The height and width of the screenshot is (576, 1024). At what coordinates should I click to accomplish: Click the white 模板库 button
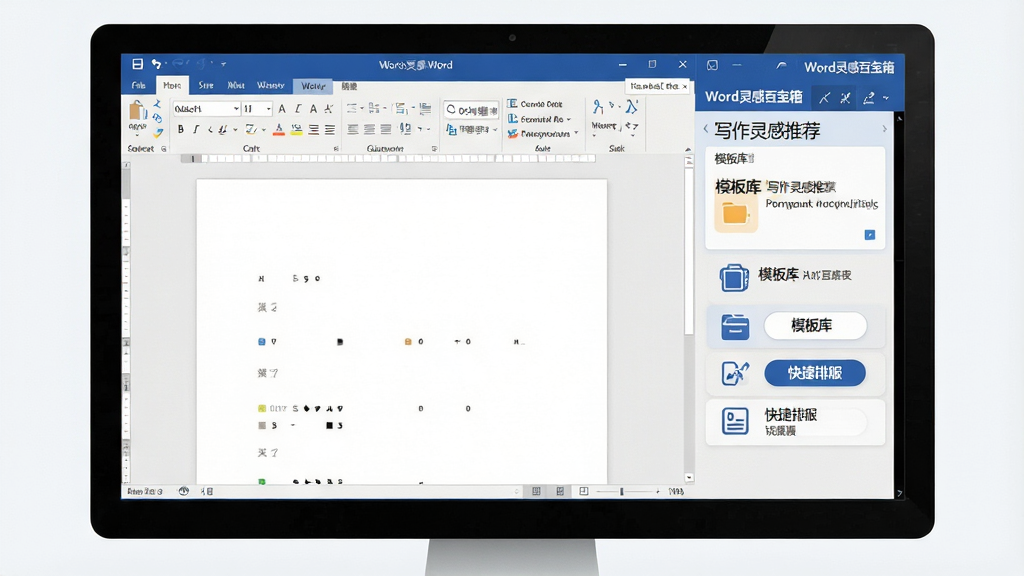pyautogui.click(x=815, y=325)
